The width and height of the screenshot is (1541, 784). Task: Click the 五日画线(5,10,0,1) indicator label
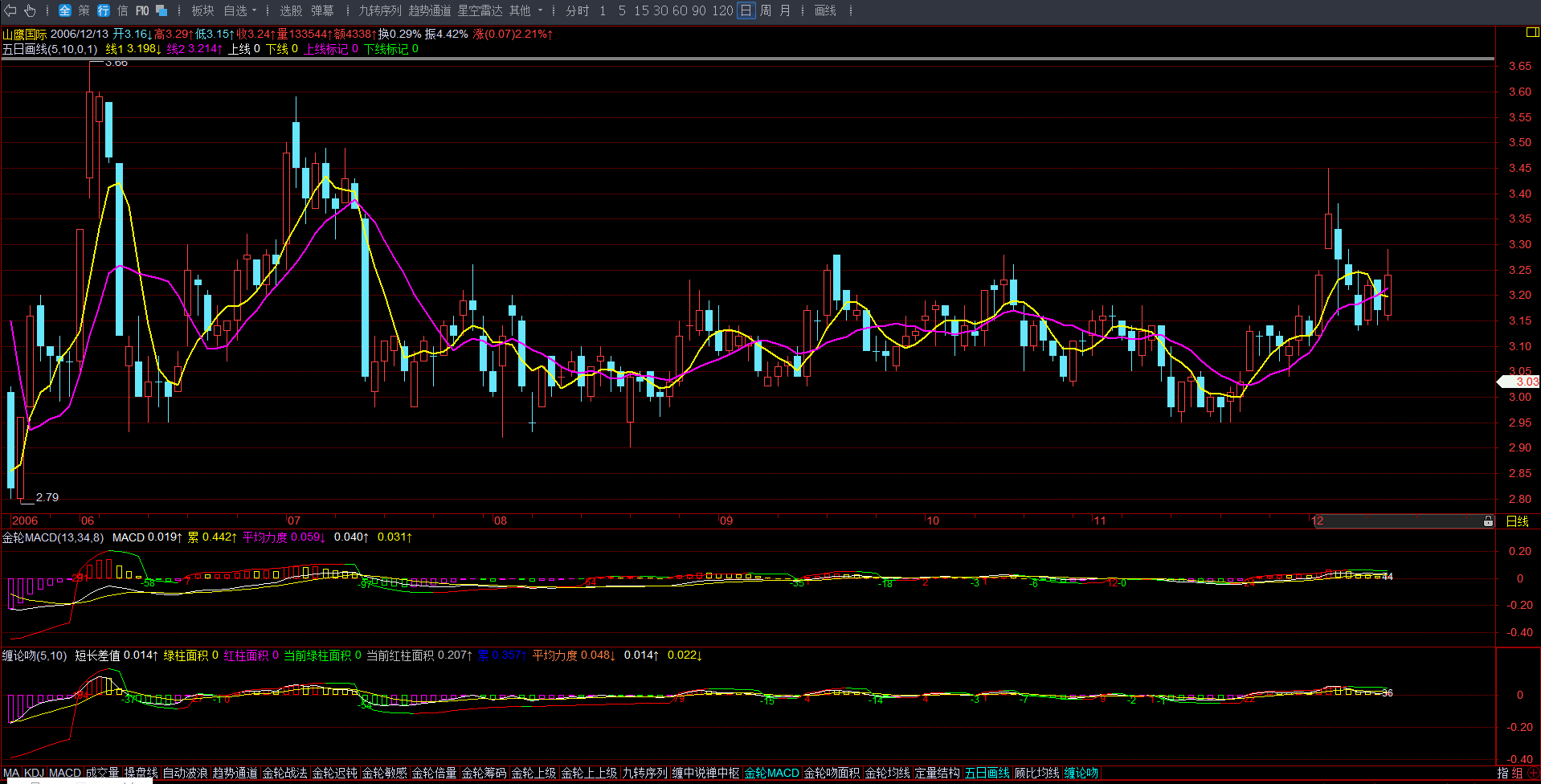point(50,49)
